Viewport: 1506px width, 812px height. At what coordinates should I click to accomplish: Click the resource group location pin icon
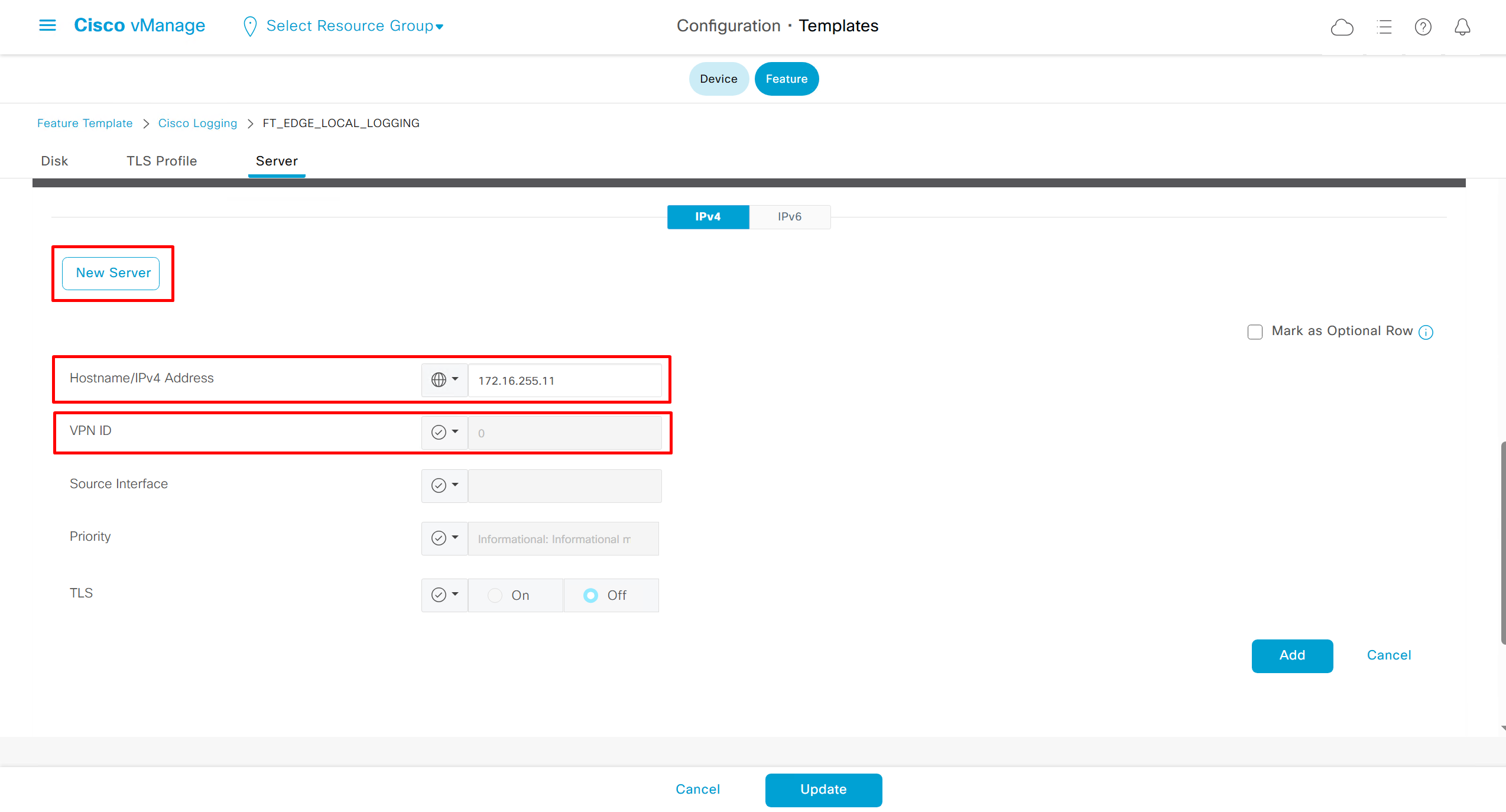(x=250, y=27)
